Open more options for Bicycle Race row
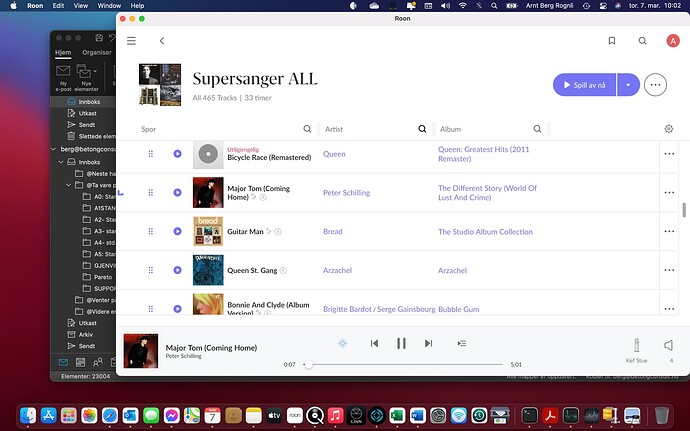Viewport: 690px width, 431px height. (669, 154)
